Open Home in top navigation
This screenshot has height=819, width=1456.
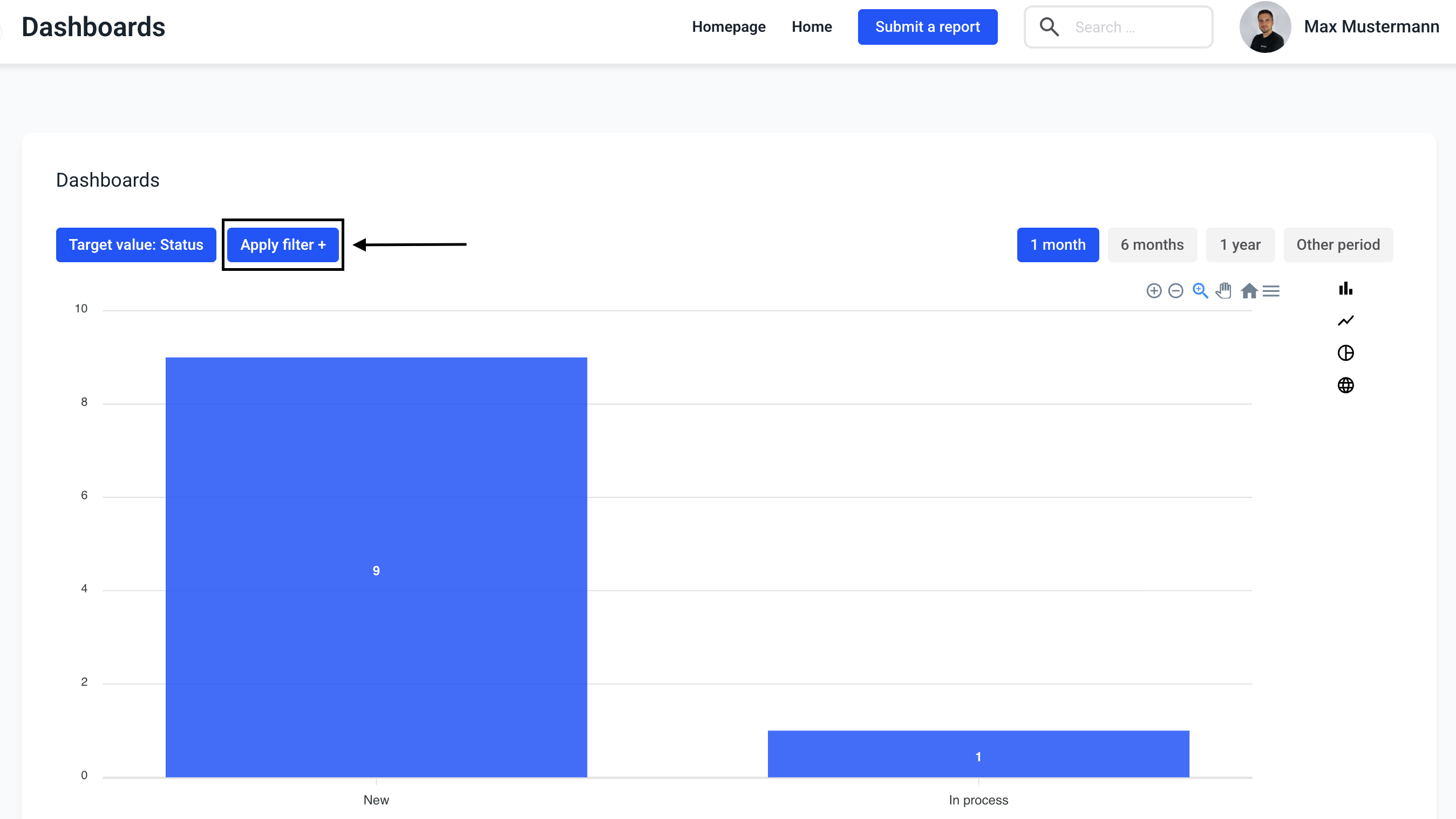pyautogui.click(x=811, y=26)
